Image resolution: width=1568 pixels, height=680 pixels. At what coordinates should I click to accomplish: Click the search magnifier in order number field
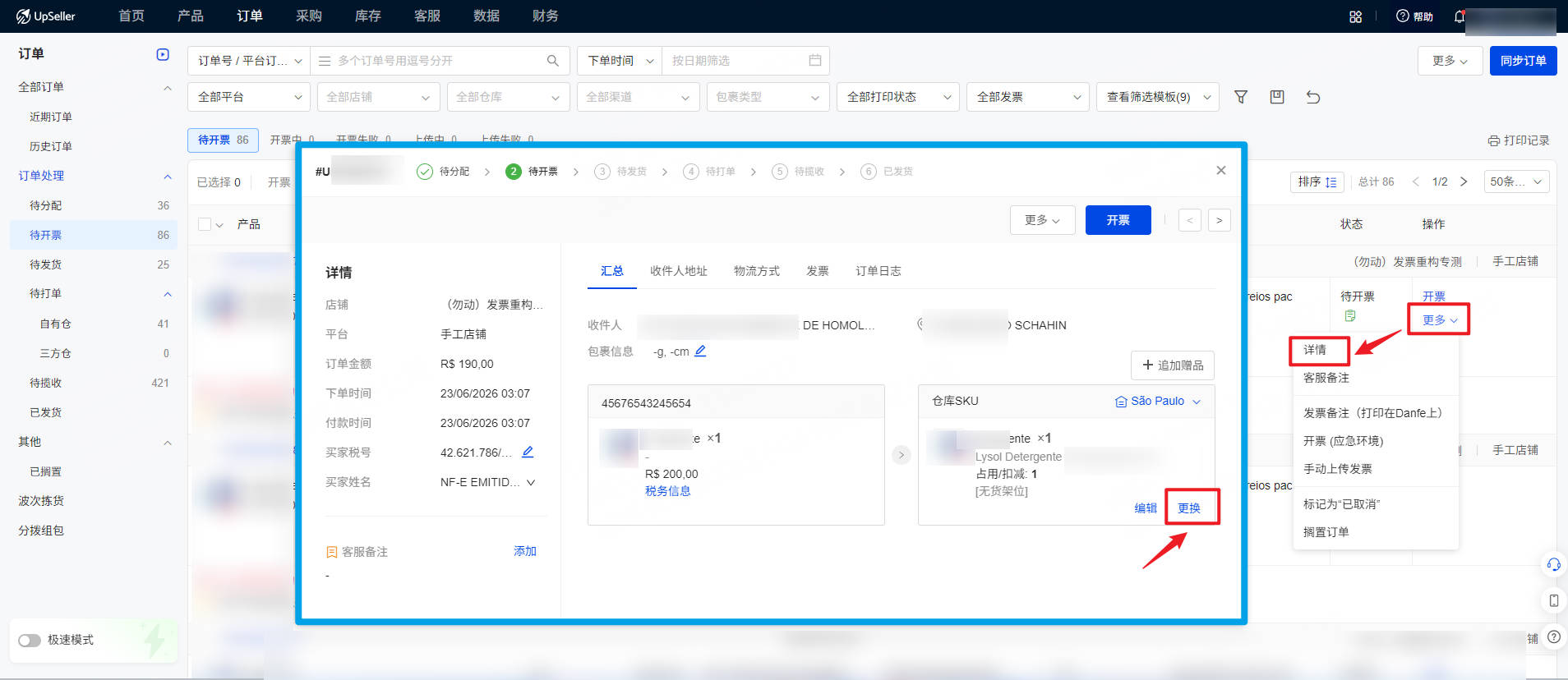tap(553, 61)
